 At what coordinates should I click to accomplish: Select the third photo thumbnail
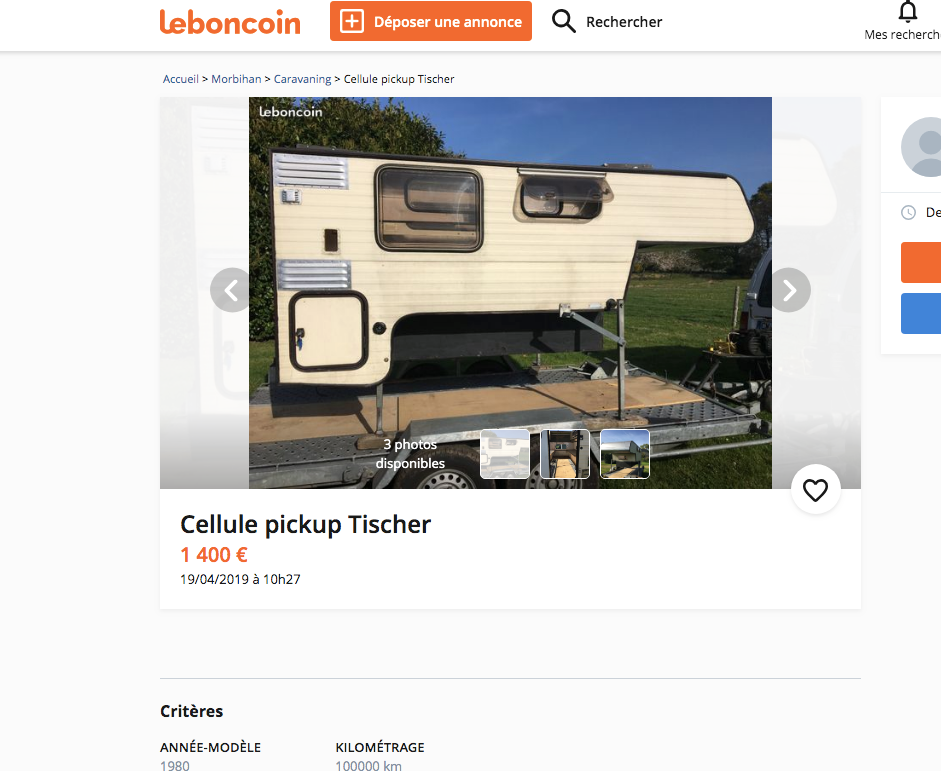tap(625, 454)
